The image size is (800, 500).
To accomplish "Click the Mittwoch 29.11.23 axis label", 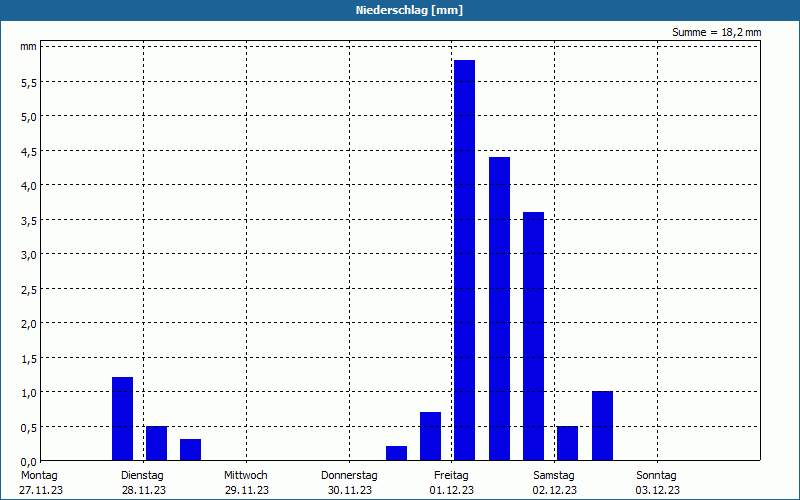I will click(x=246, y=483).
